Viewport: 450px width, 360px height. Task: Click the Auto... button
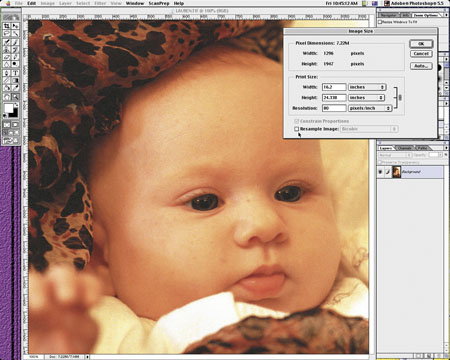[421, 66]
